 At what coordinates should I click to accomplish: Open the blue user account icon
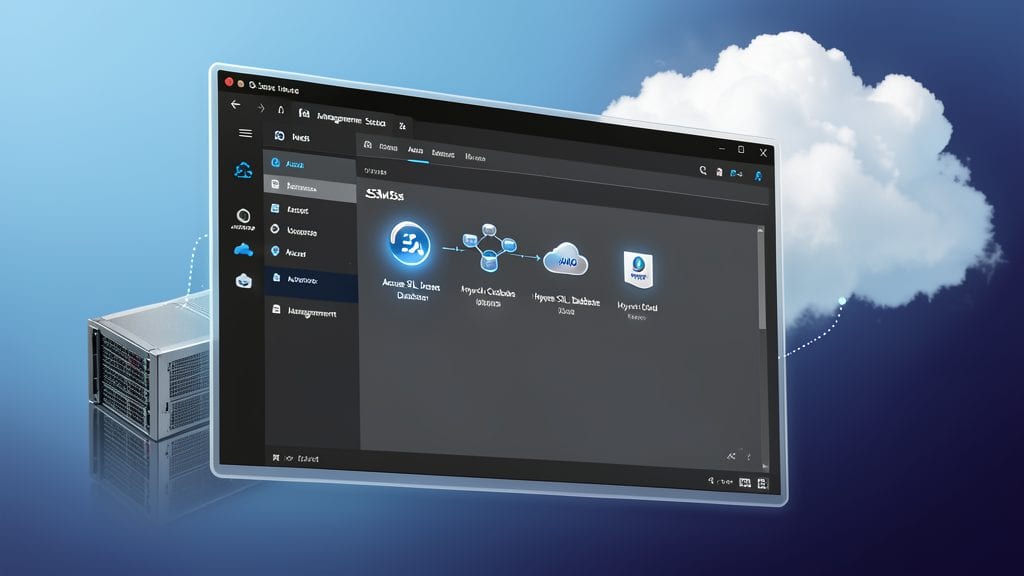click(758, 176)
